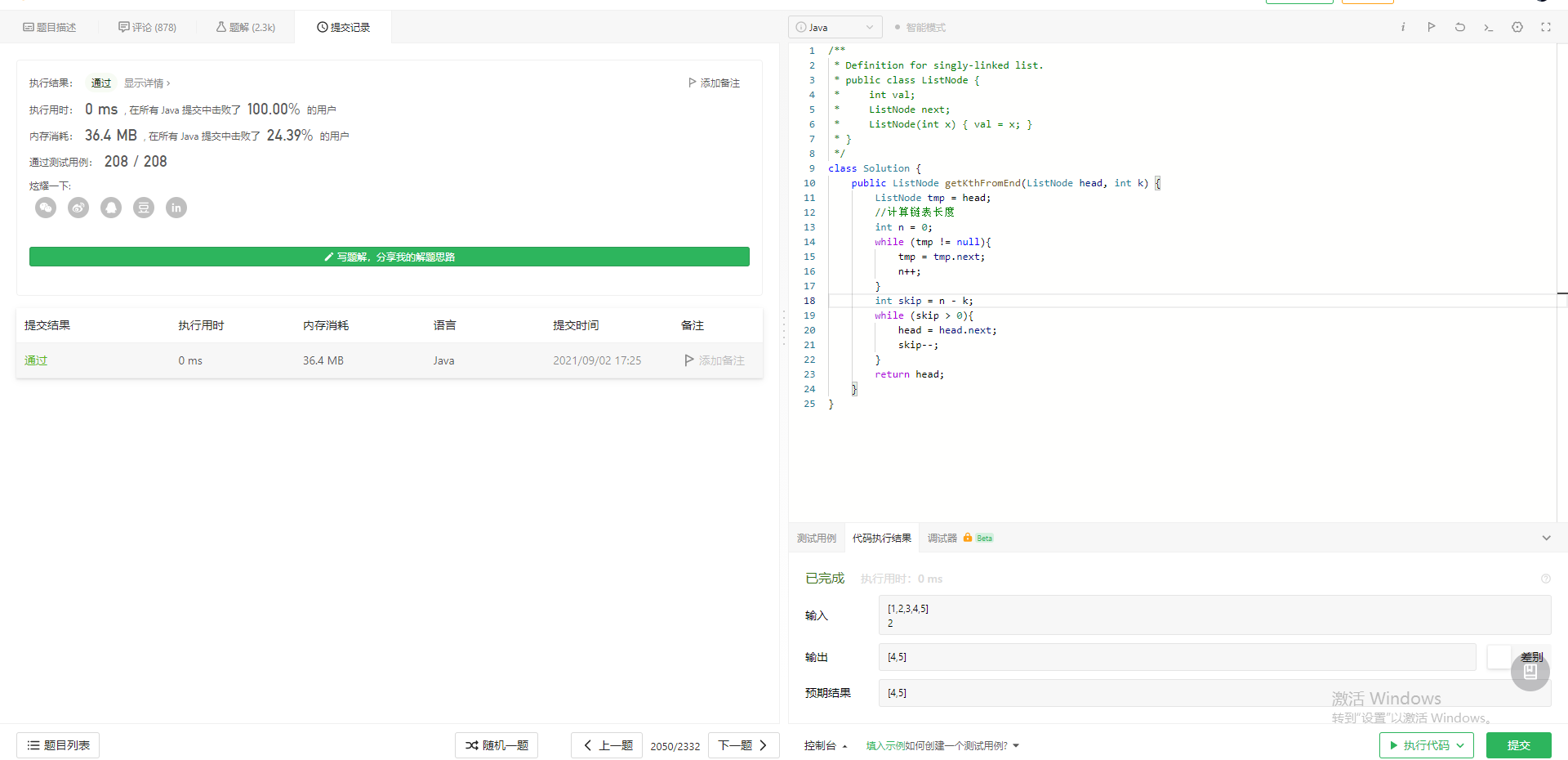Click line 10 getKthFromEnd method signature
The height and width of the screenshot is (760, 1568).
click(1006, 183)
